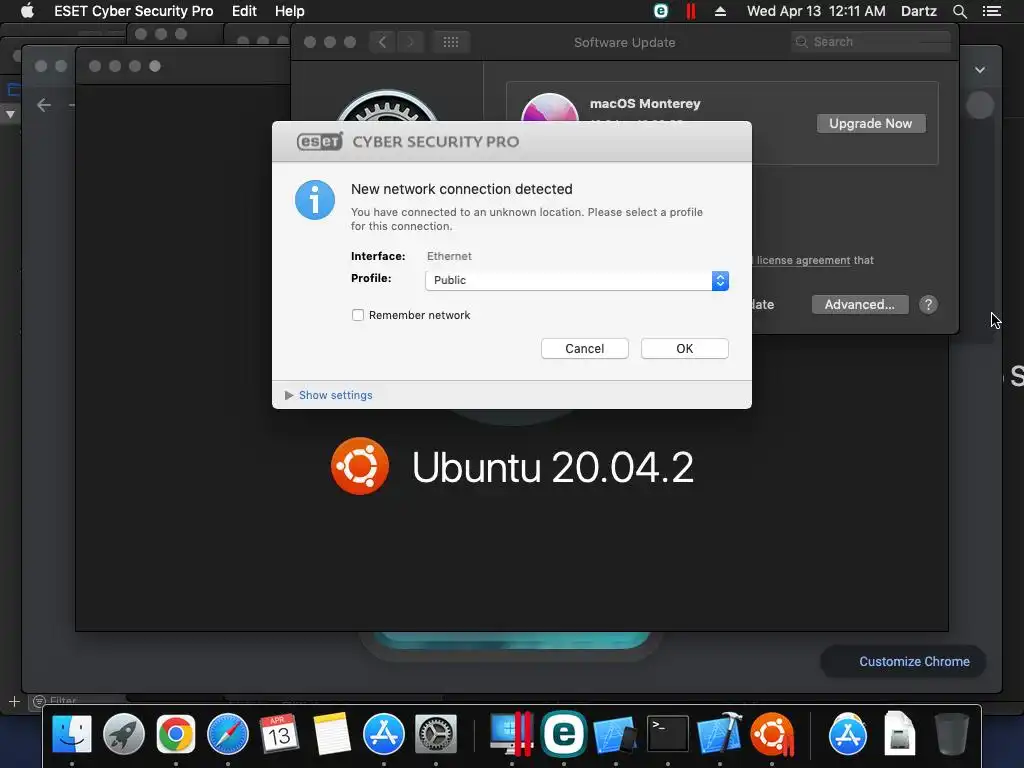Open Terminal from the Dock
Viewport: 1024px width, 768px height.
click(667, 734)
